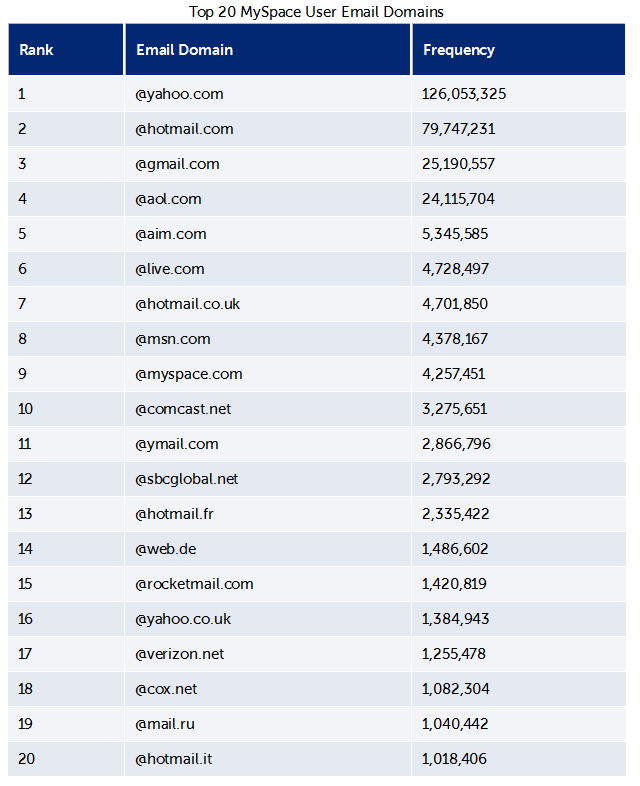Click the table title text

[x=316, y=12]
